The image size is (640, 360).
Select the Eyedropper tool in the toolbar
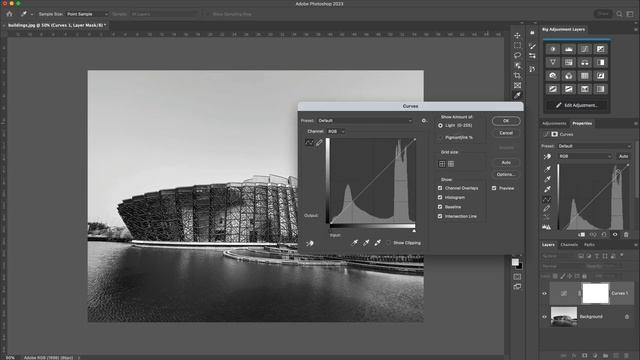pos(517,95)
